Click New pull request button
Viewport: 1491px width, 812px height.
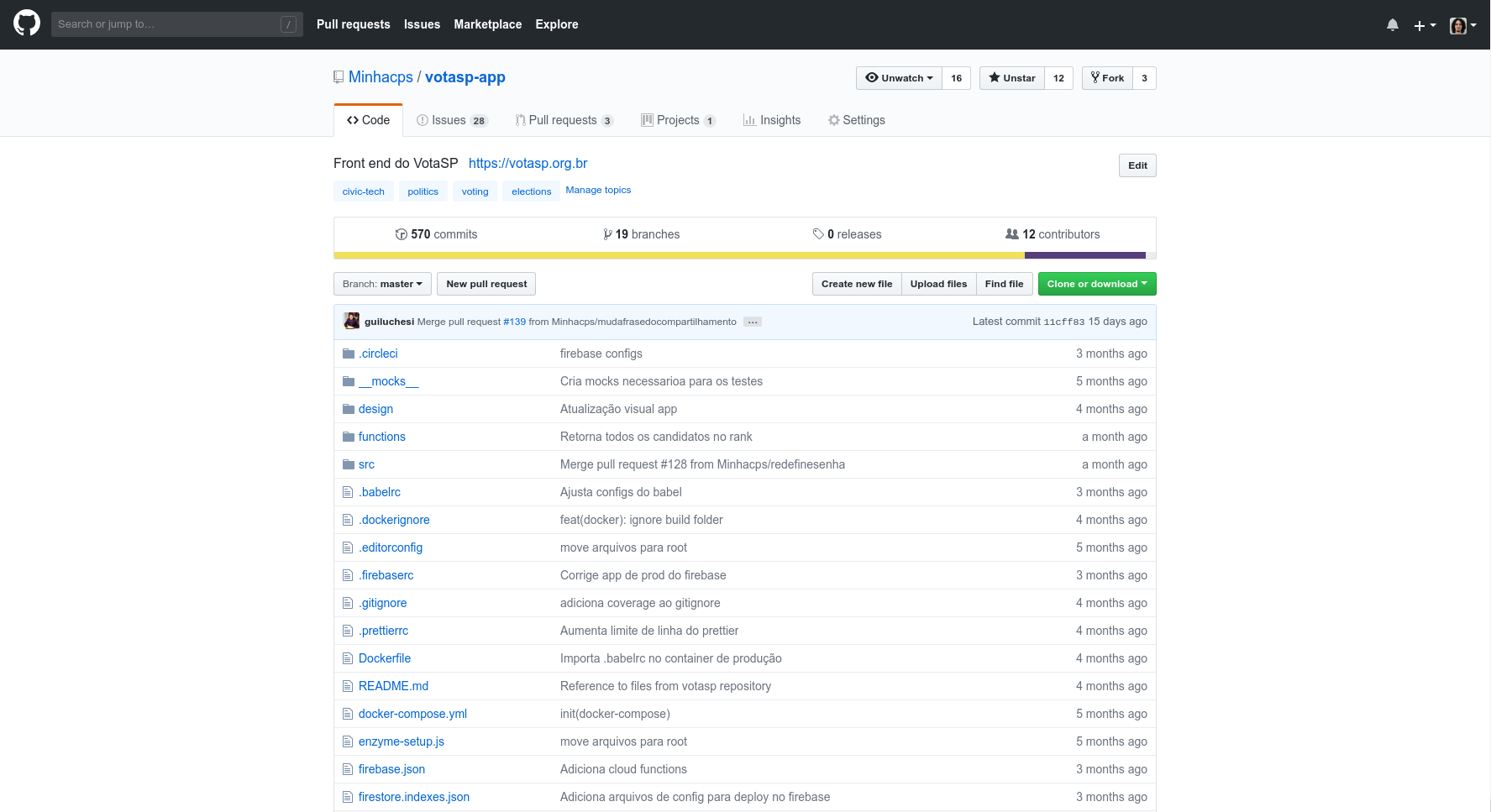pos(486,284)
